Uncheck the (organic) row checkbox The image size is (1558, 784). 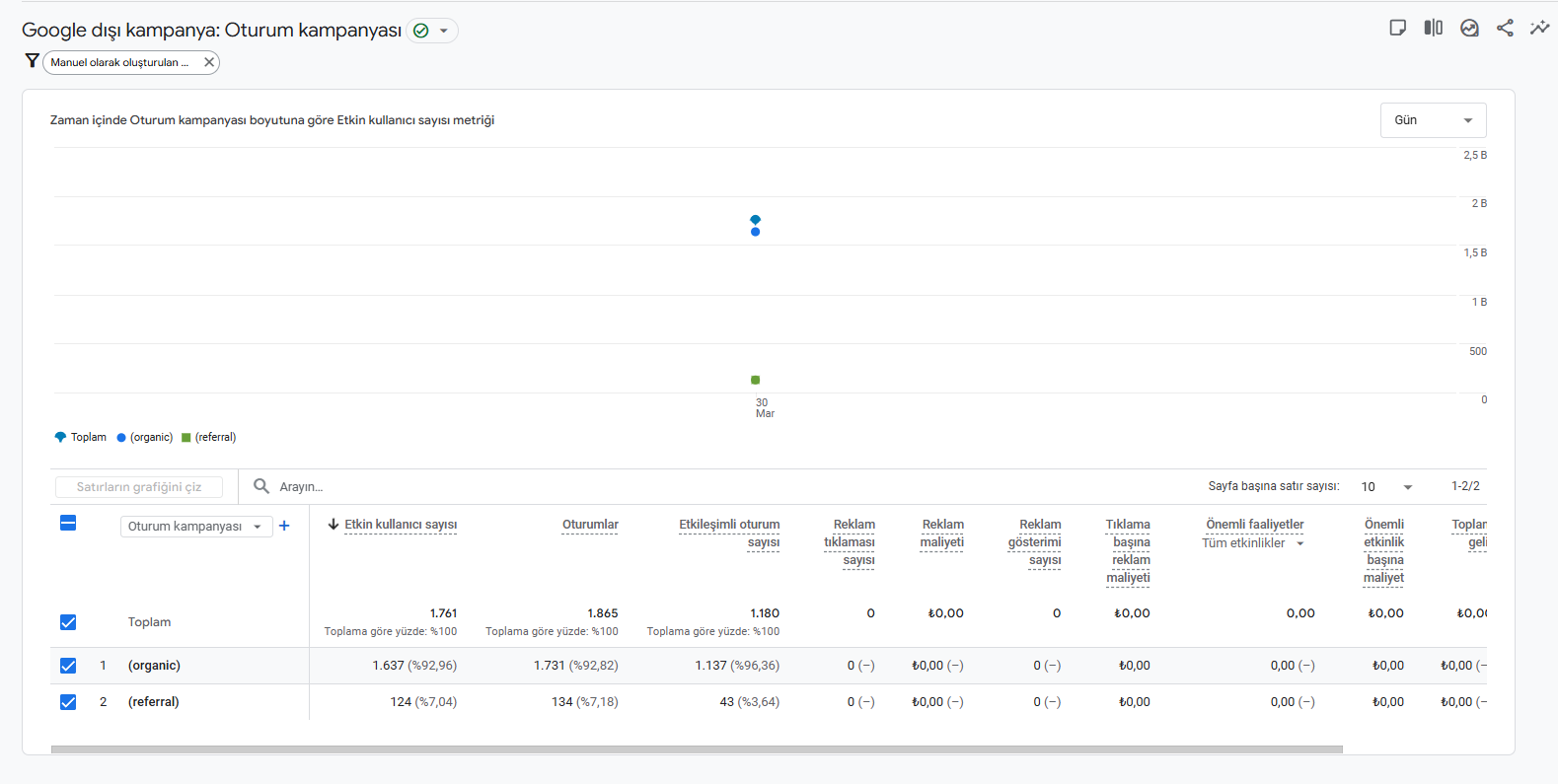click(x=68, y=666)
